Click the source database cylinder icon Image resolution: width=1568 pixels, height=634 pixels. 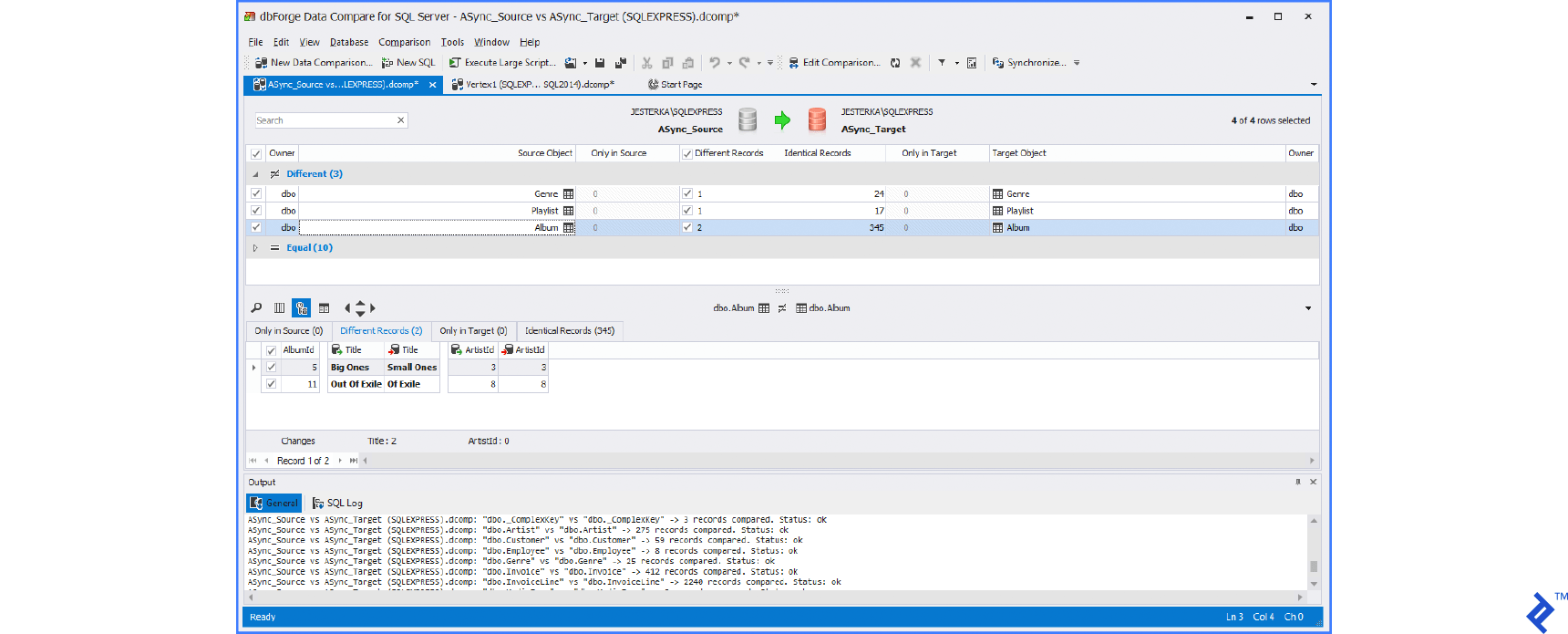click(x=748, y=120)
